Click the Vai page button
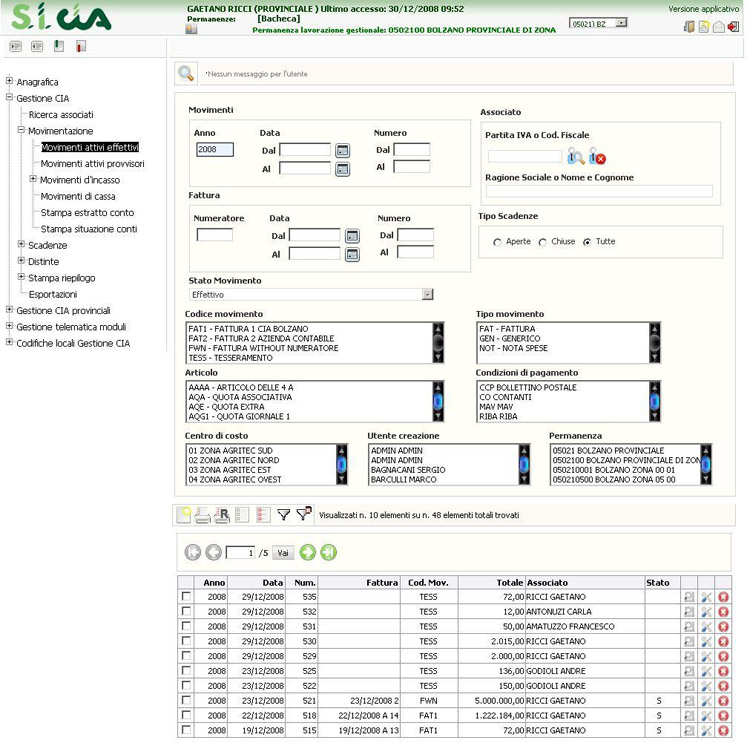The image size is (750, 743). (283, 553)
